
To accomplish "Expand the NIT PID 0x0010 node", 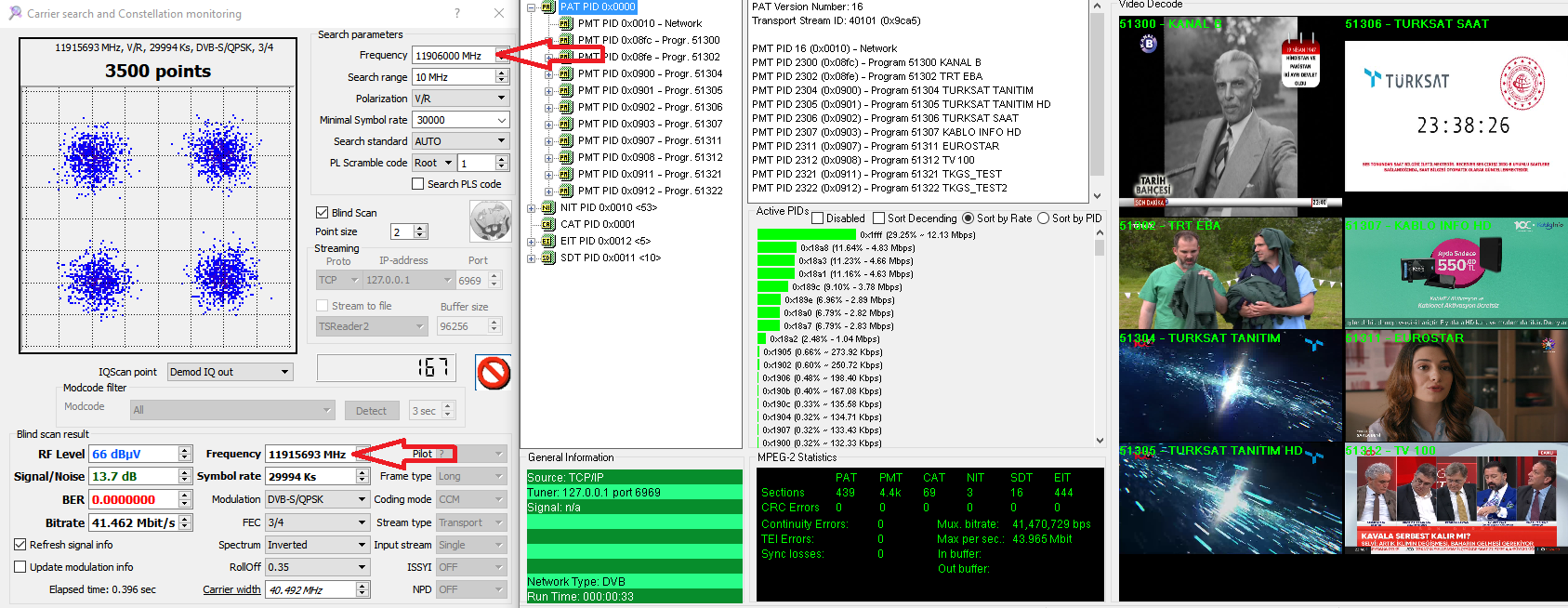I will [532, 207].
